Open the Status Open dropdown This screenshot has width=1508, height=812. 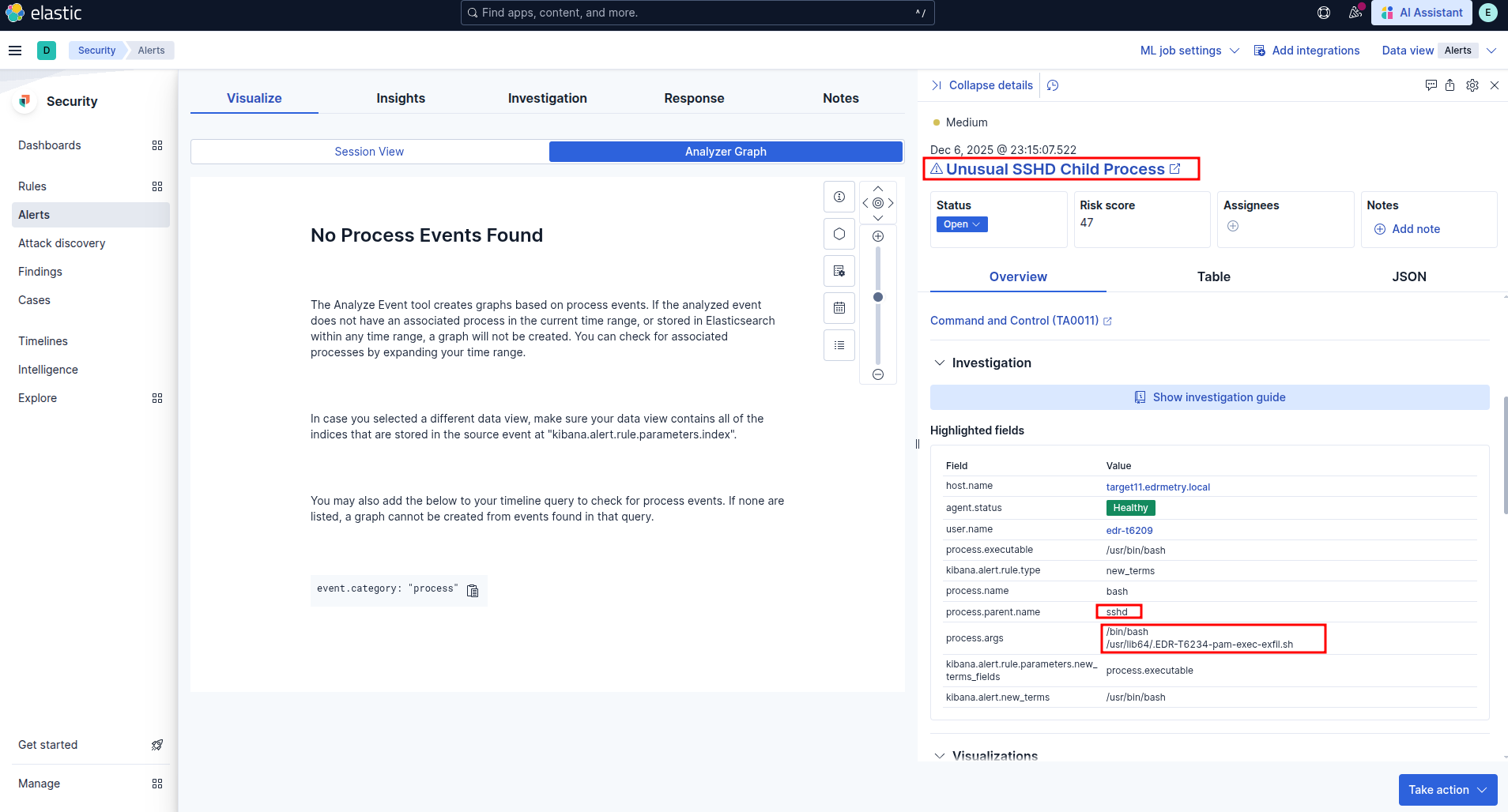click(x=961, y=224)
